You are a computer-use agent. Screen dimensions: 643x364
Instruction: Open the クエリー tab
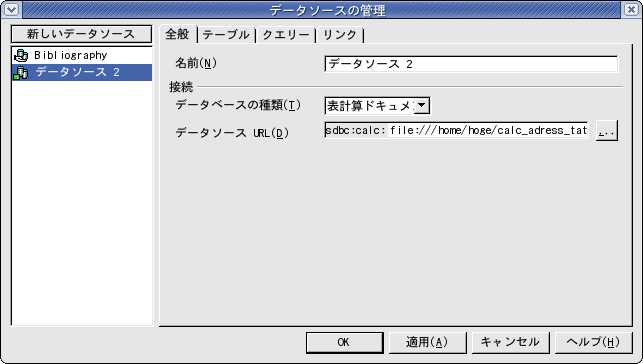click(286, 35)
